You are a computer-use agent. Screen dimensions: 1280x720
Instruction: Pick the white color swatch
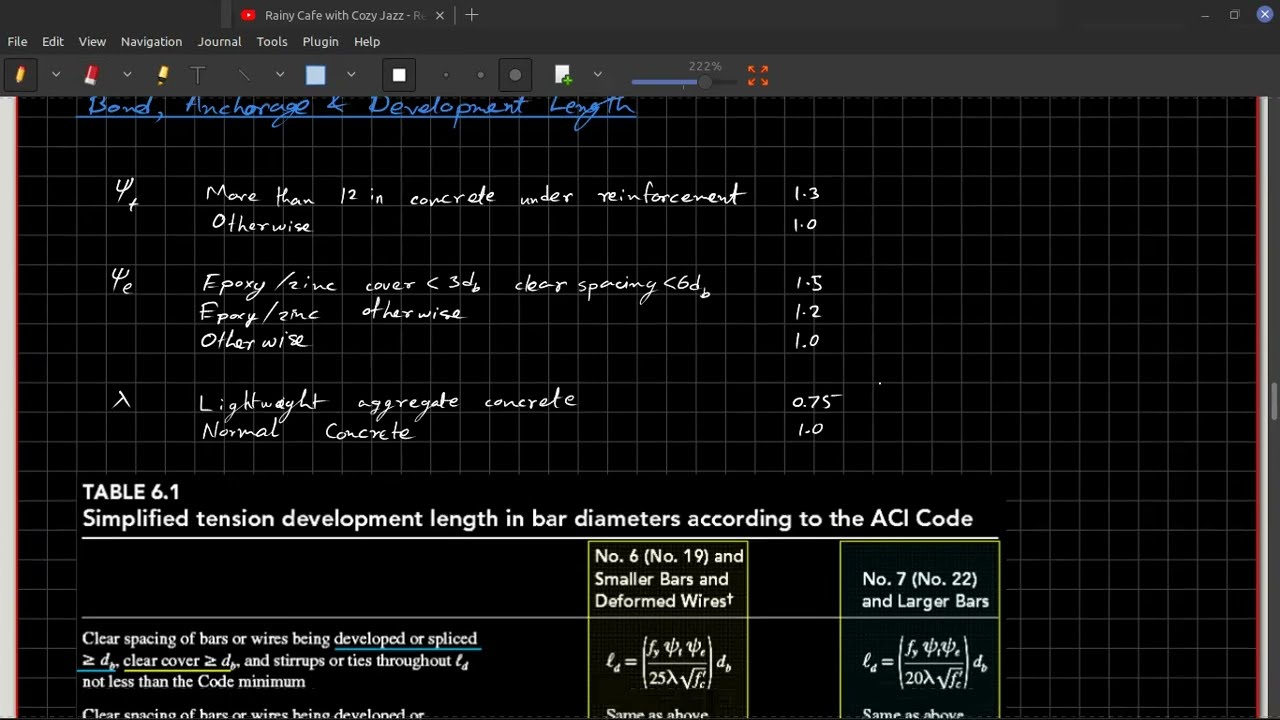point(399,75)
